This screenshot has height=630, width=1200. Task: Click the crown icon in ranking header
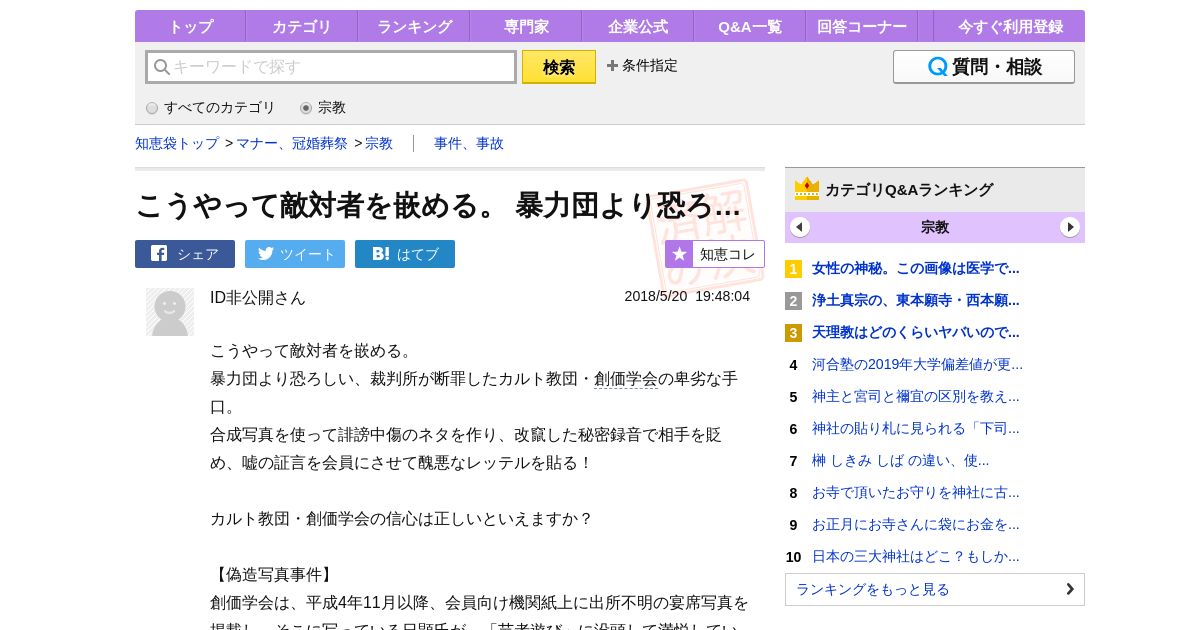point(807,189)
